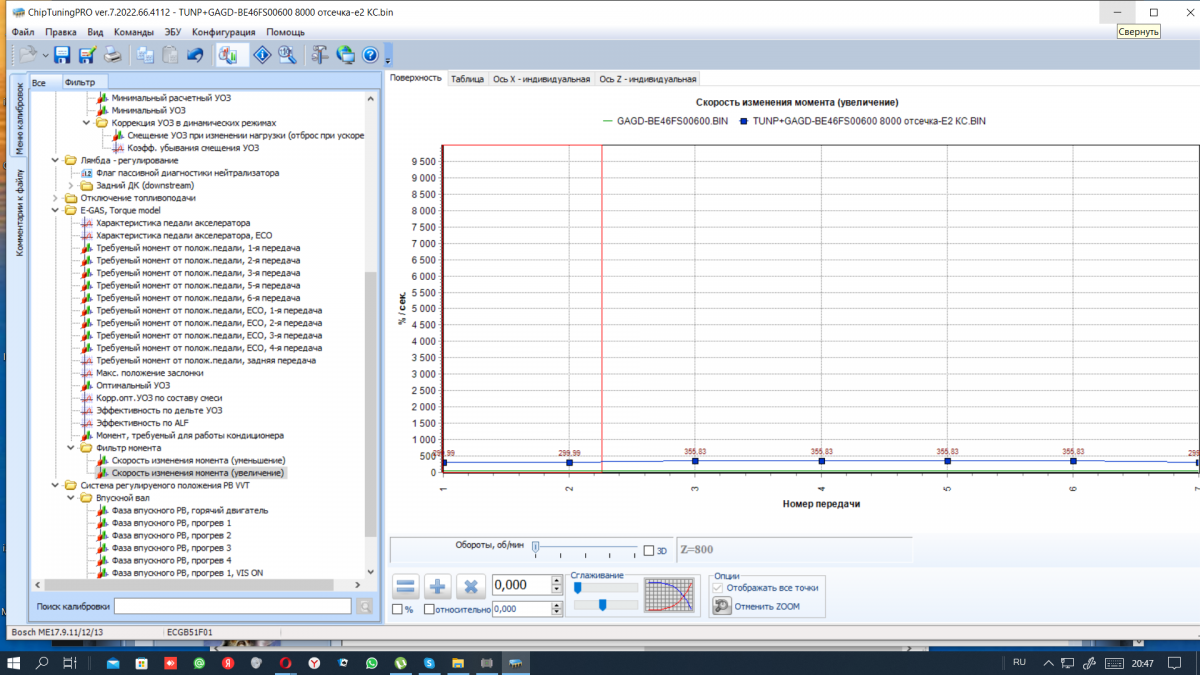
Task: Click the Поиск калибровки search field
Action: pyautogui.click(x=232, y=606)
